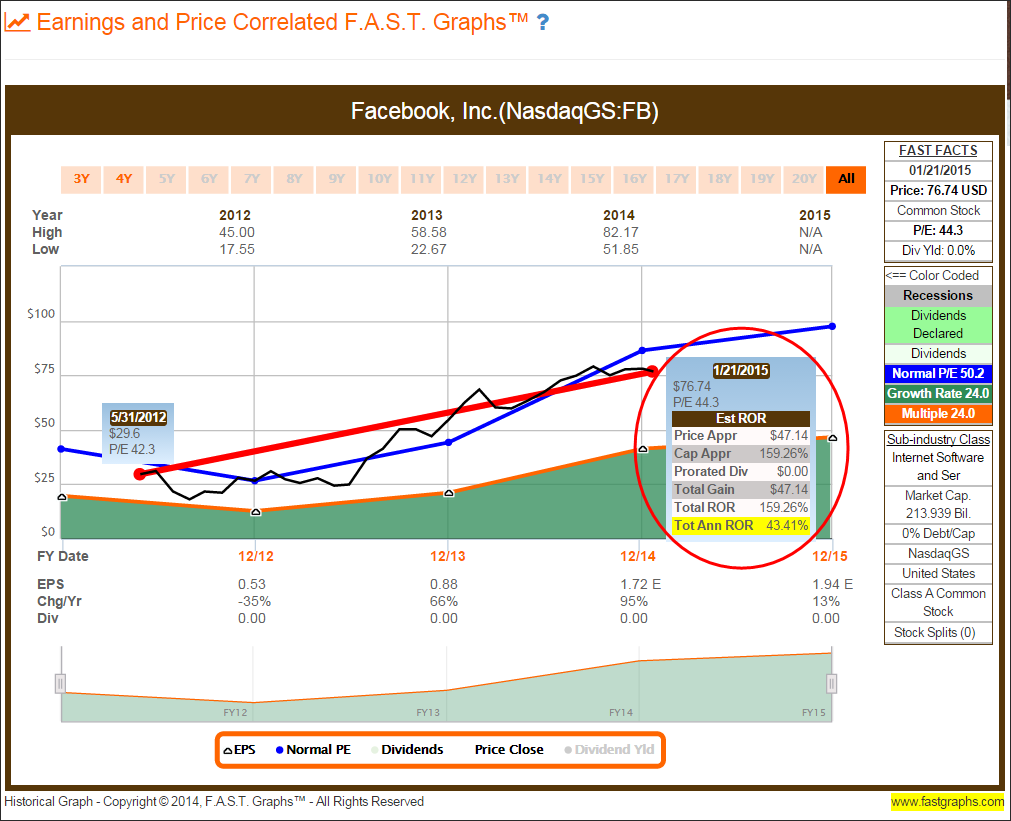Click the Recessions color key
The height and width of the screenshot is (821, 1011).
[x=938, y=295]
